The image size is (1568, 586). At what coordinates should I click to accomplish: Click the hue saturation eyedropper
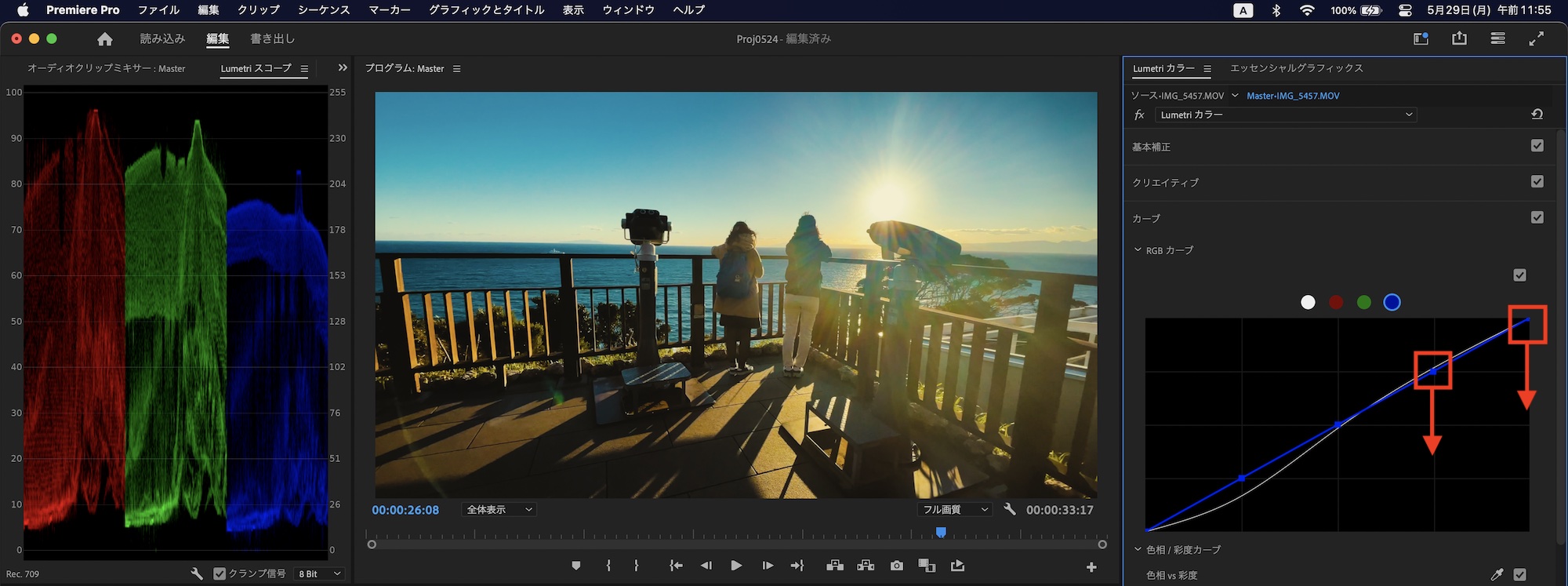point(1497,575)
